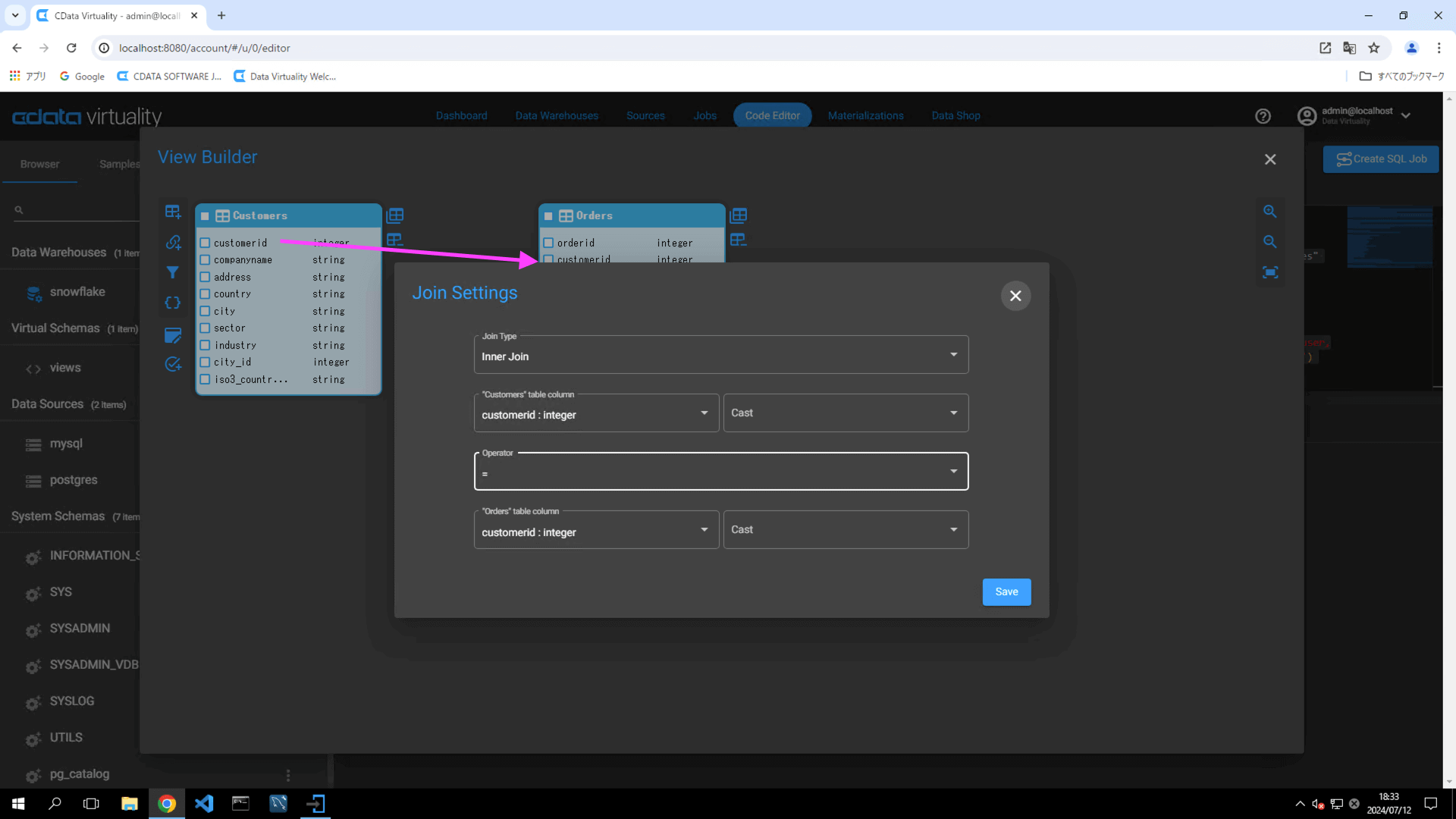This screenshot has width=1456, height=819.
Task: Check the companyname column checkbox
Action: (205, 259)
